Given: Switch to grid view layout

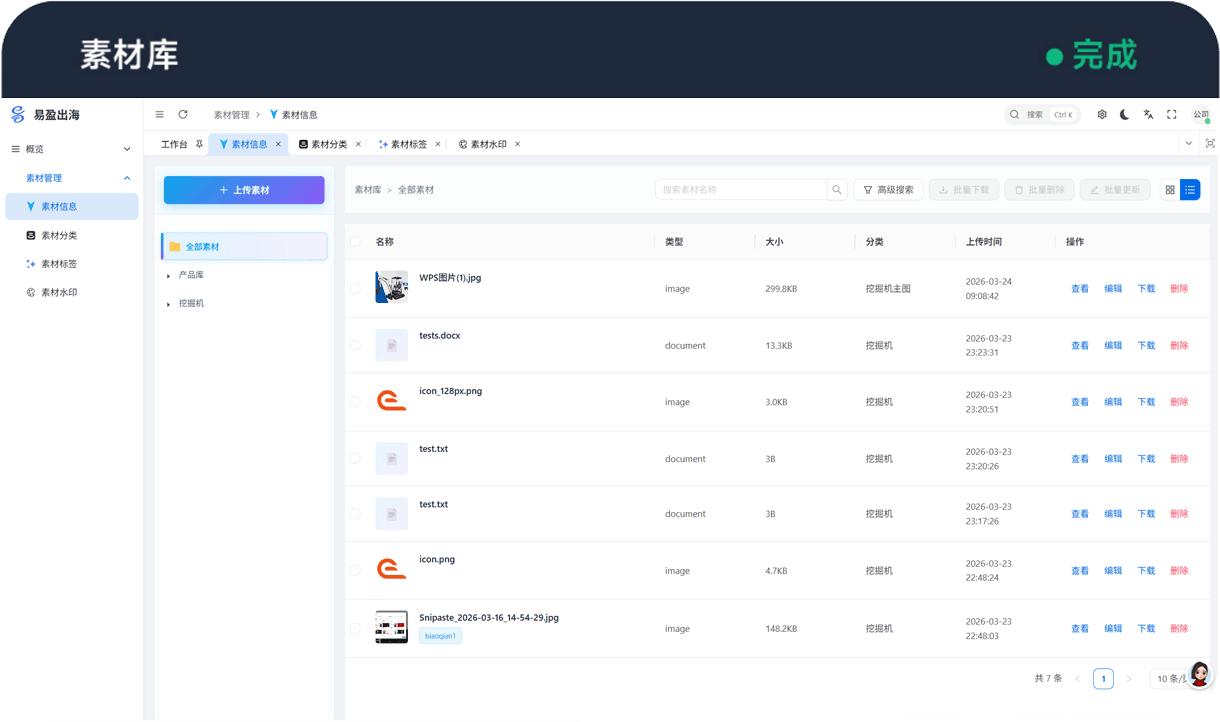Looking at the screenshot, I should pos(1170,190).
